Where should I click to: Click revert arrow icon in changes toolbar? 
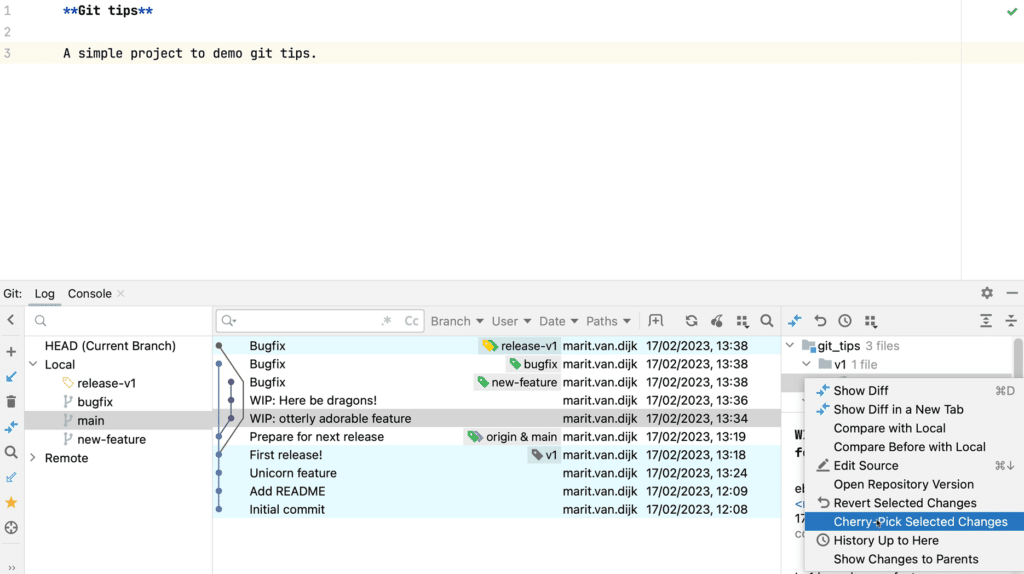[x=820, y=321]
